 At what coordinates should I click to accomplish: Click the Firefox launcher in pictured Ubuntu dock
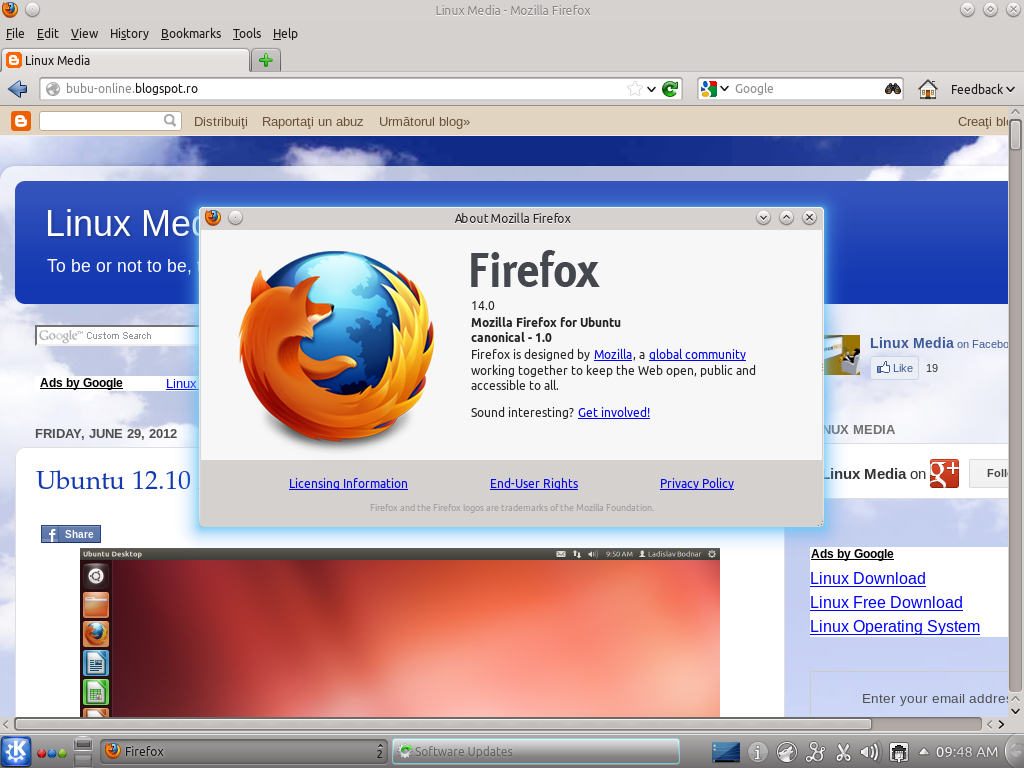click(x=95, y=633)
